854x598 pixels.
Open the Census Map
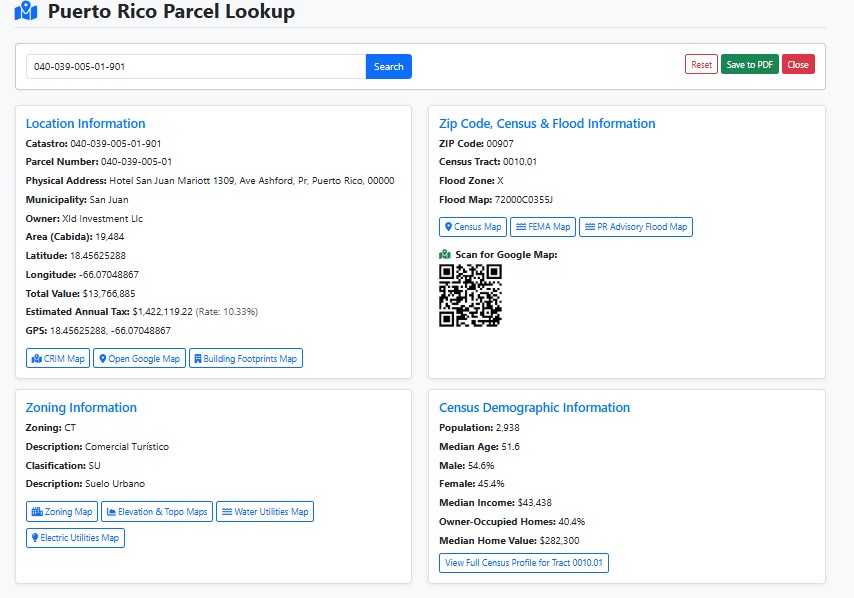click(x=473, y=227)
